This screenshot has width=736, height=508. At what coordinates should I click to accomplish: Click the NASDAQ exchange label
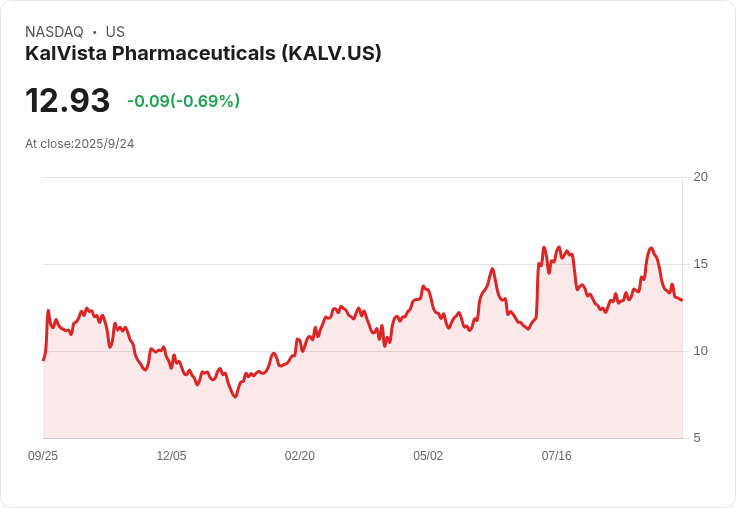click(x=54, y=32)
